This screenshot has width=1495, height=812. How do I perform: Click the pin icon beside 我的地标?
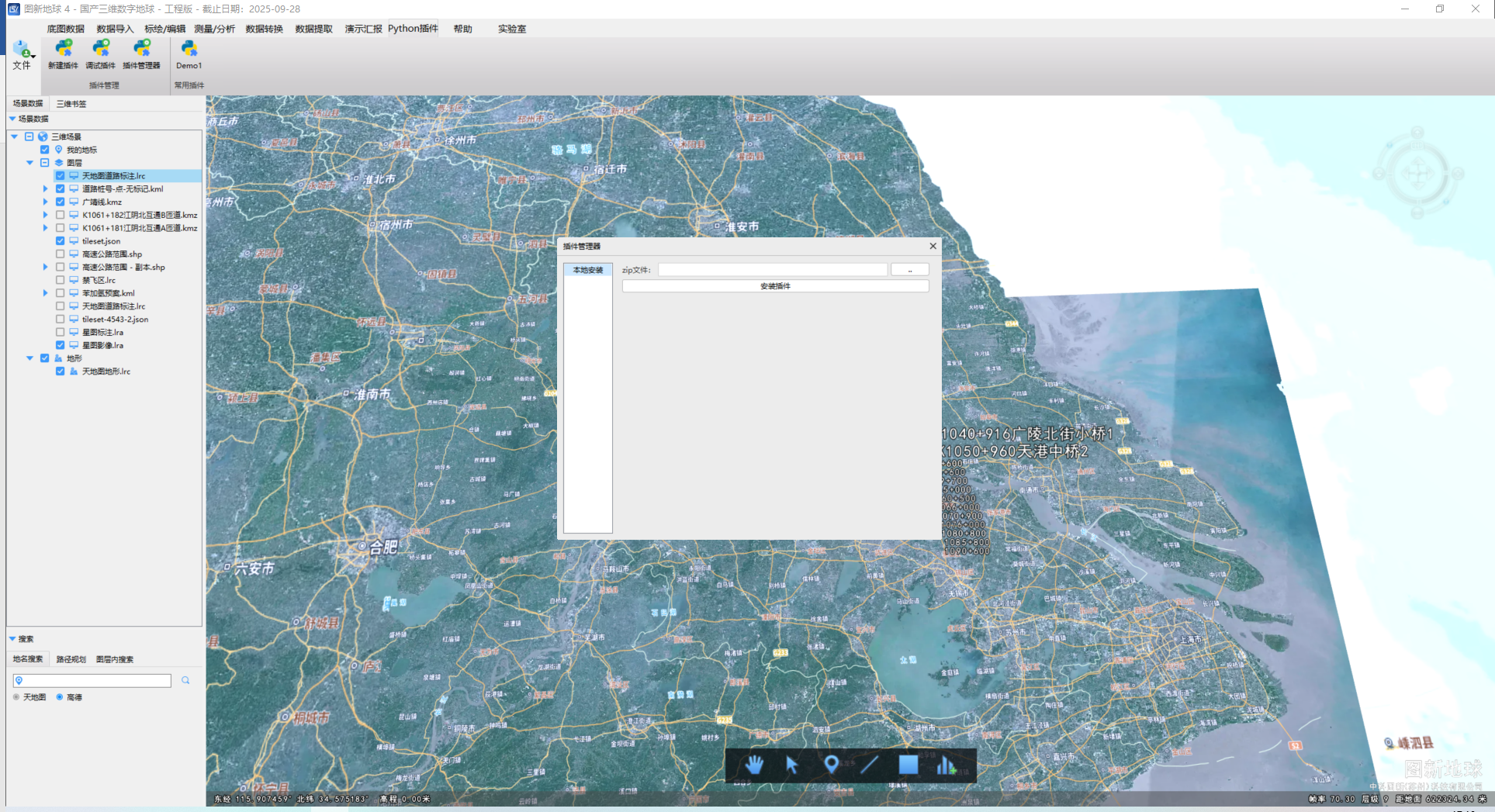pos(58,150)
